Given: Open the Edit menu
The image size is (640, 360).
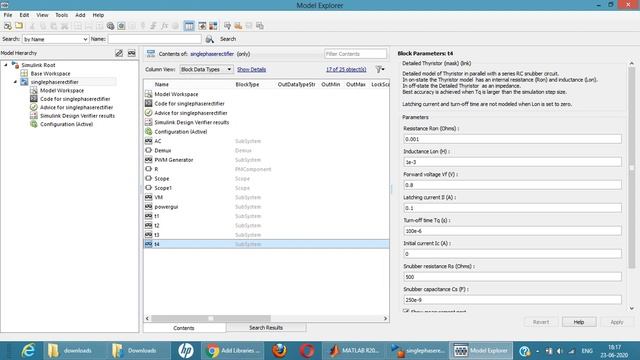Looking at the screenshot, I should [x=24, y=15].
